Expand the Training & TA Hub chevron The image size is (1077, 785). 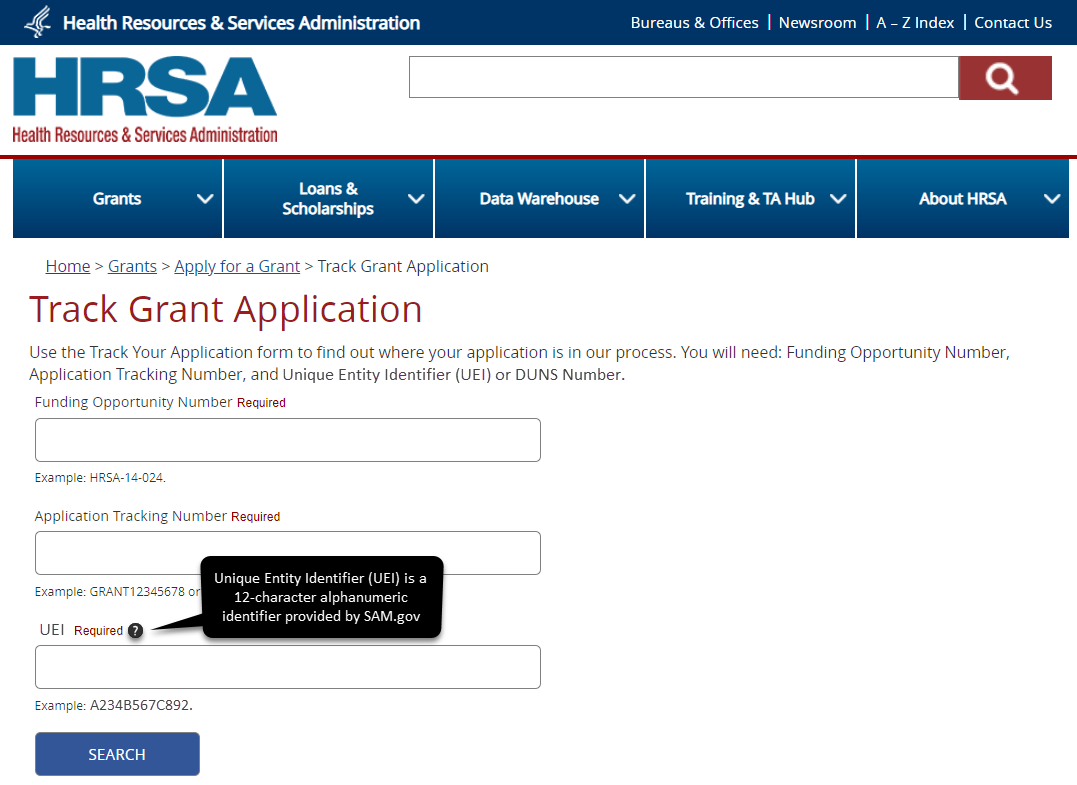837,199
